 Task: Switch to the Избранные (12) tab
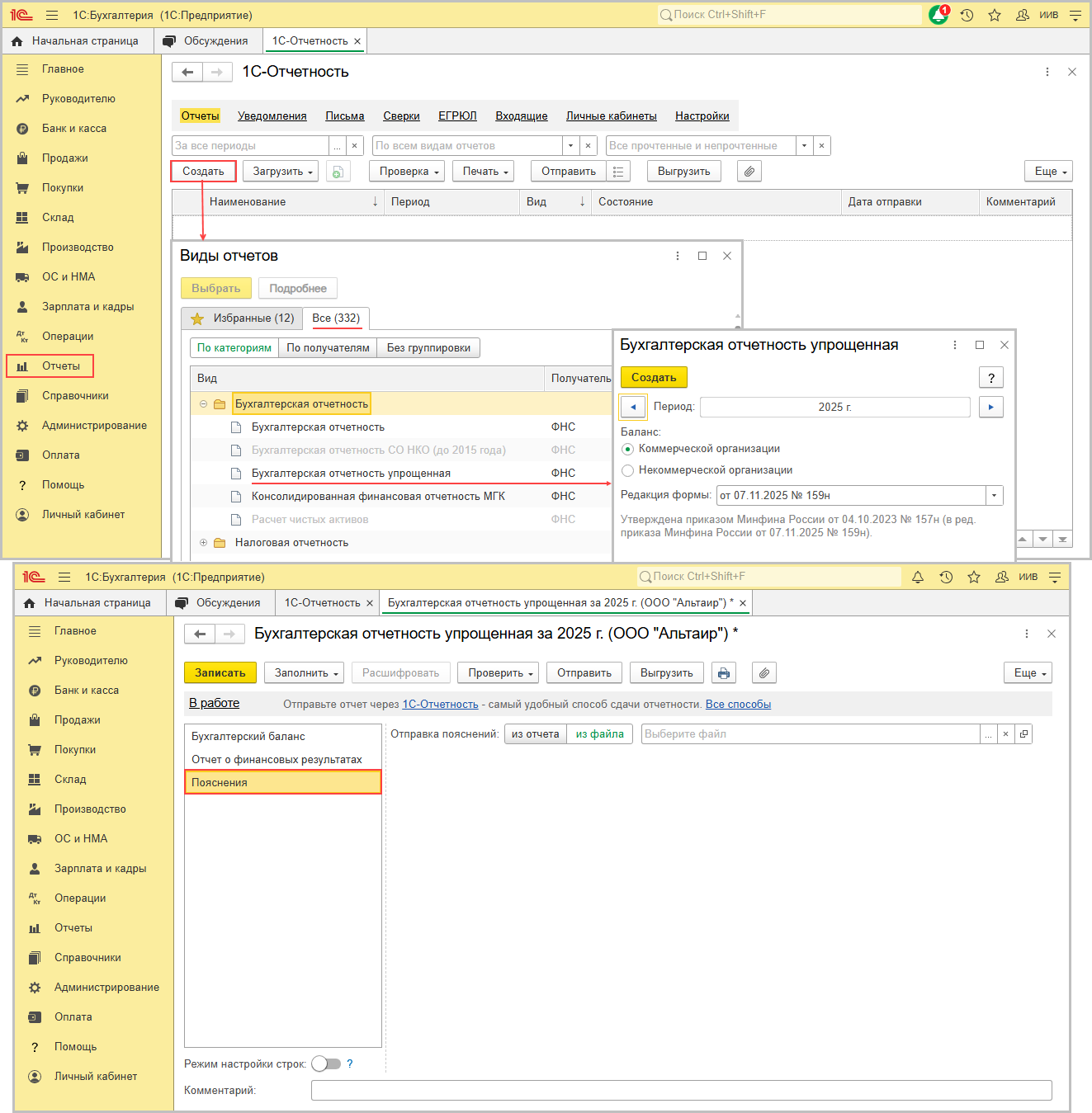[242, 318]
